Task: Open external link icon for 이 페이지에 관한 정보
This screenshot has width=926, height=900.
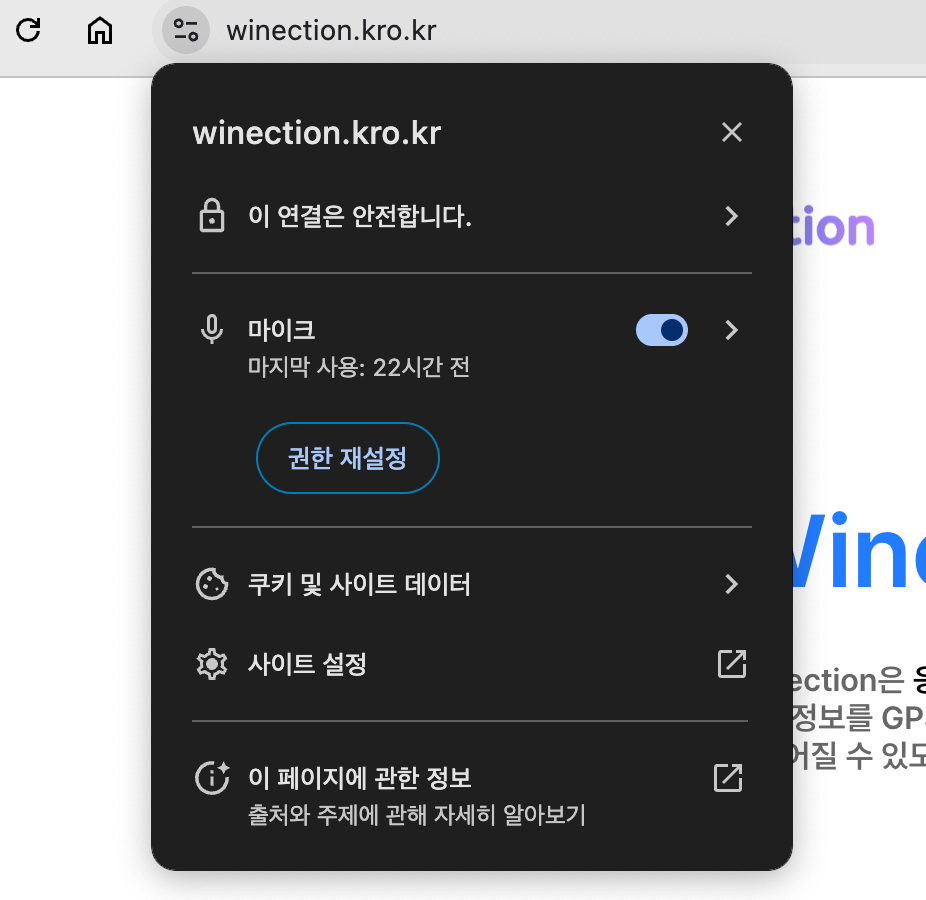Action: [x=728, y=778]
